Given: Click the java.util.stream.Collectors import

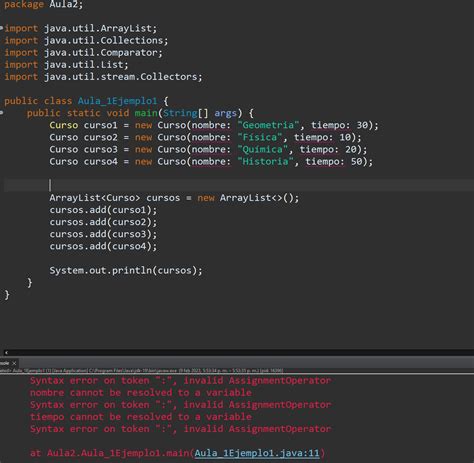Looking at the screenshot, I should tap(103, 77).
